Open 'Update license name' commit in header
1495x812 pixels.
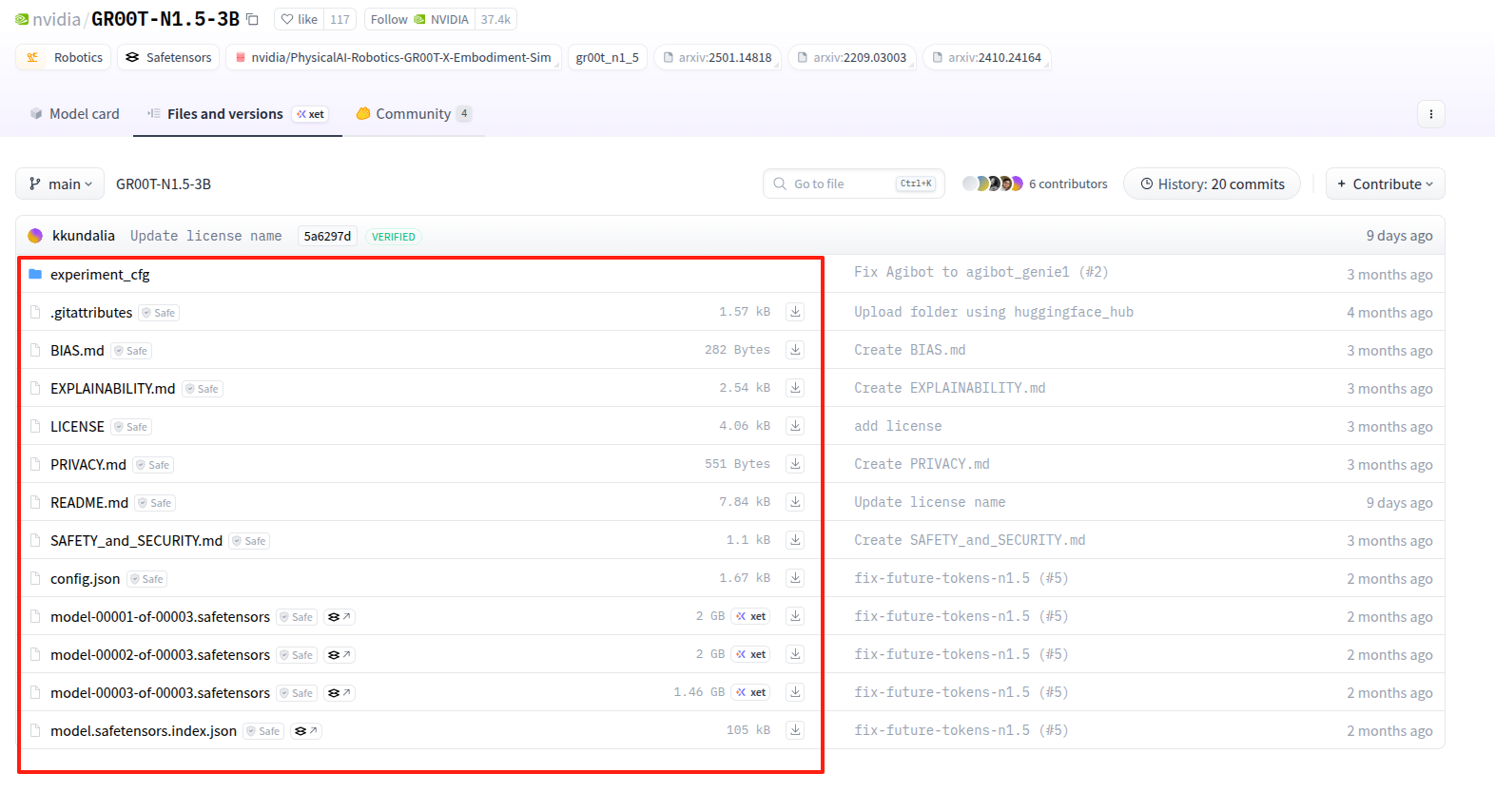[x=205, y=236]
